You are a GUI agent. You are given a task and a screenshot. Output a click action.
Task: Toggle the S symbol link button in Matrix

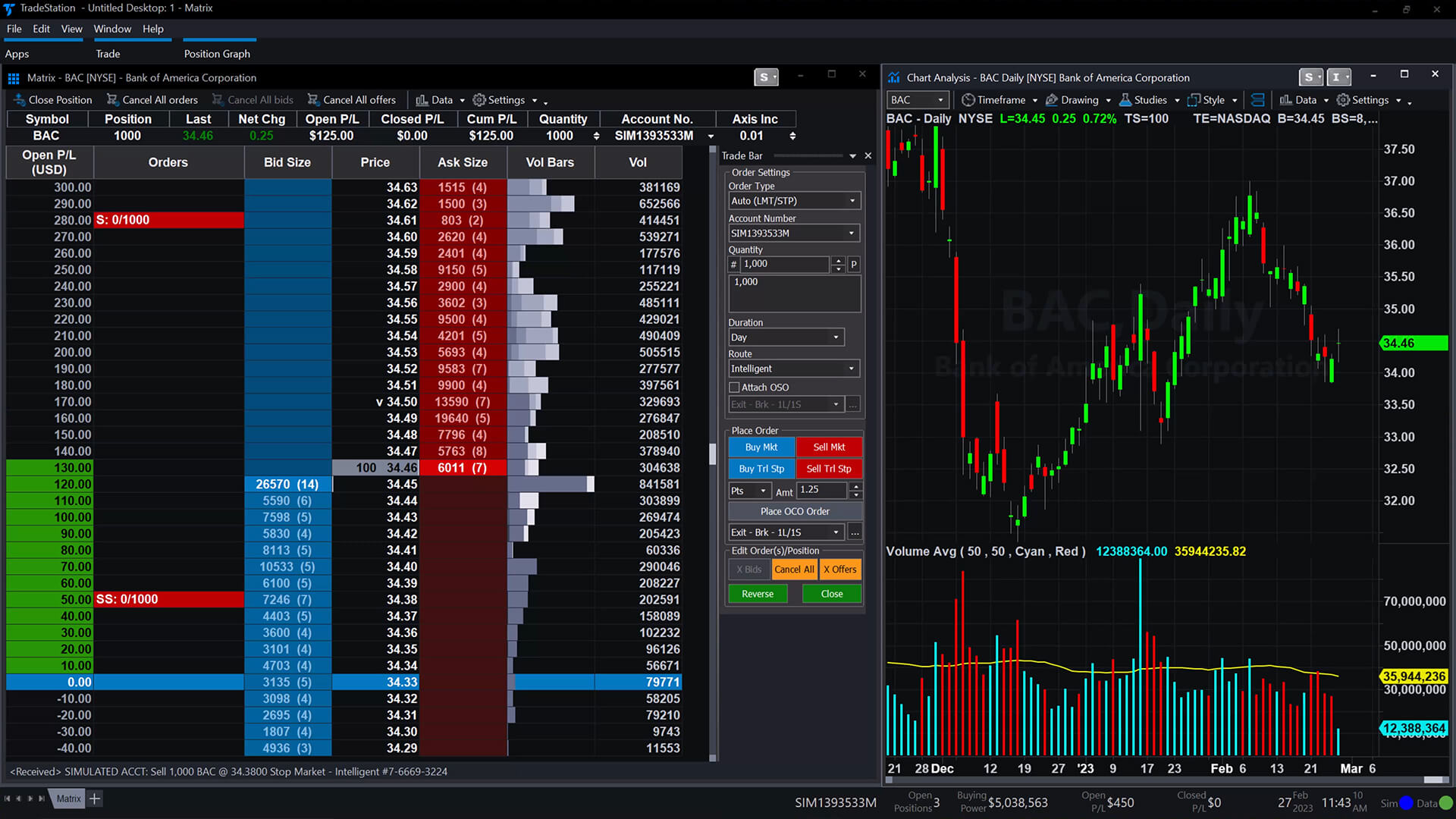[x=765, y=77]
